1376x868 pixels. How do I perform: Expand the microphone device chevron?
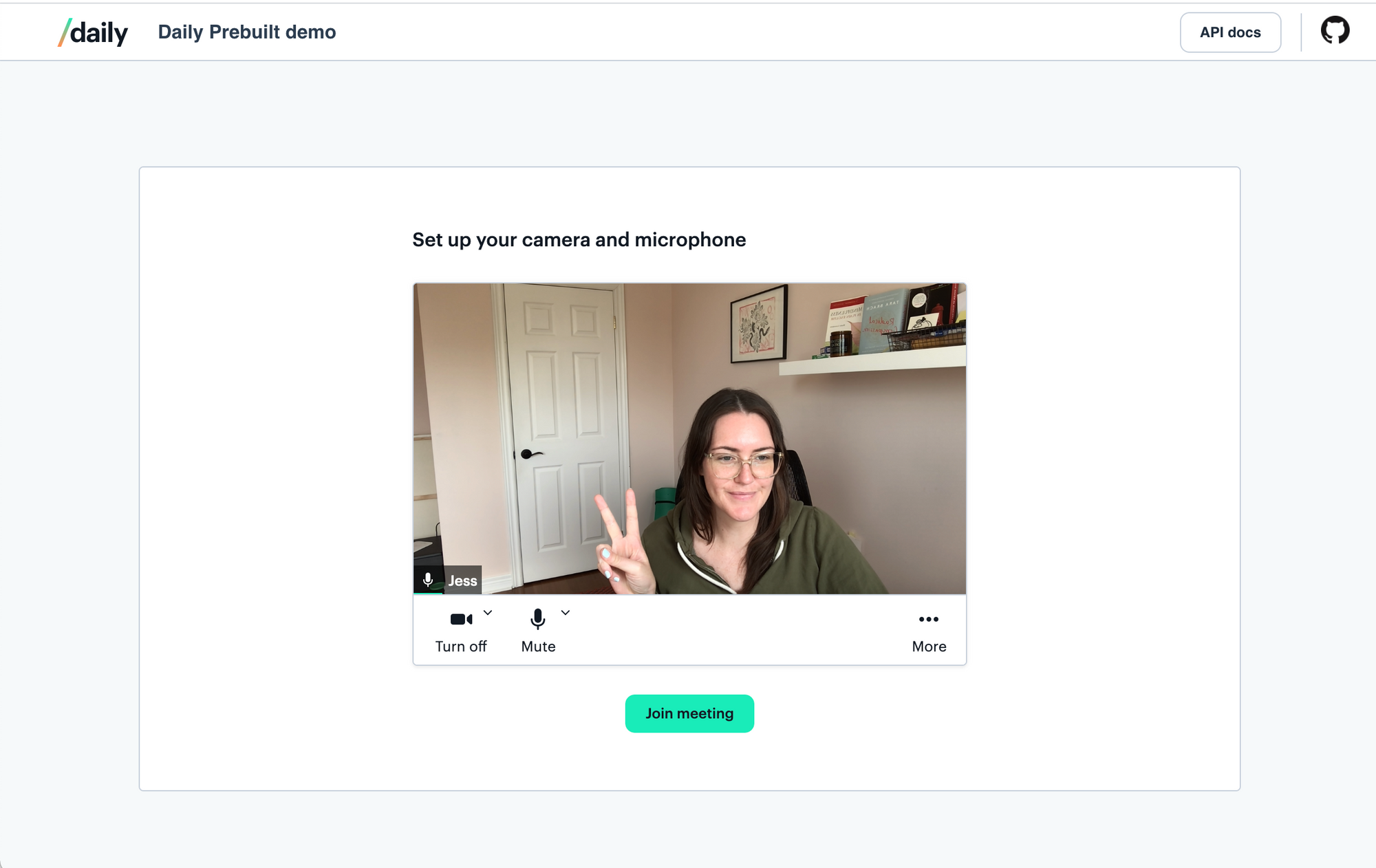[566, 612]
